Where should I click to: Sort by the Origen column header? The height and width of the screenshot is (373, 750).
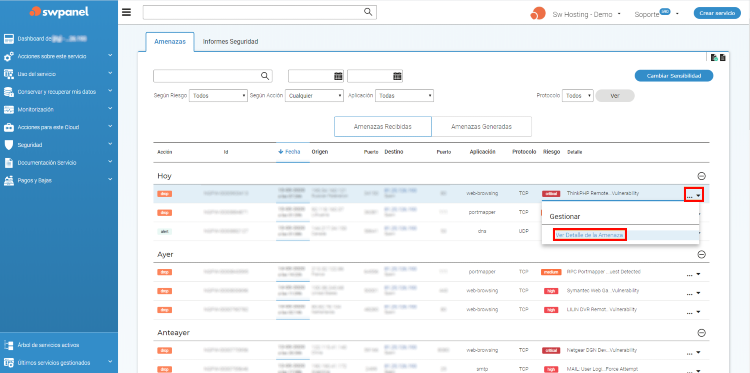[320, 152]
